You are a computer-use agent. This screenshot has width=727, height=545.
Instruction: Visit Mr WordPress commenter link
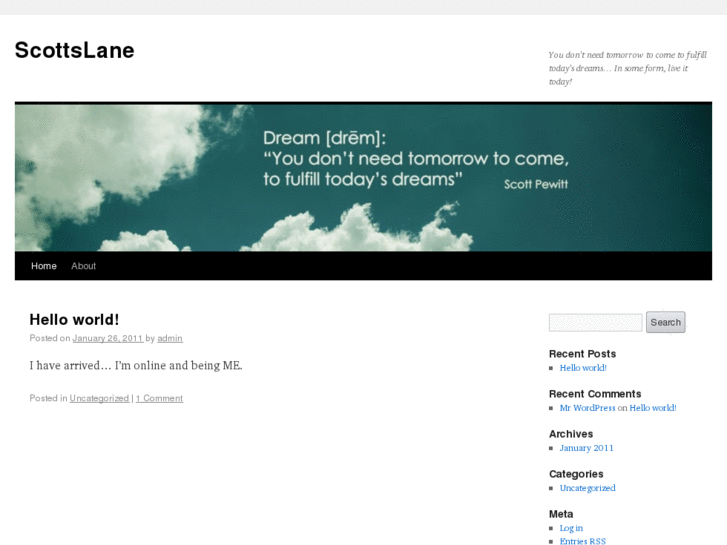coord(587,408)
